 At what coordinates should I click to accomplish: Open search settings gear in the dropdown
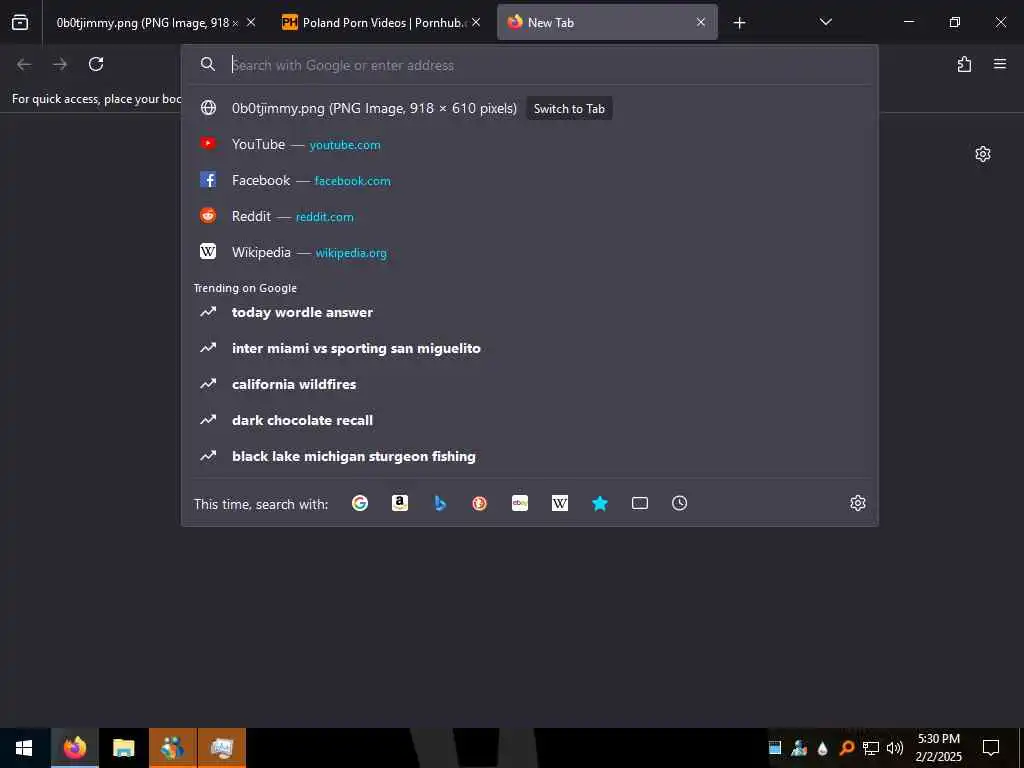pos(858,503)
